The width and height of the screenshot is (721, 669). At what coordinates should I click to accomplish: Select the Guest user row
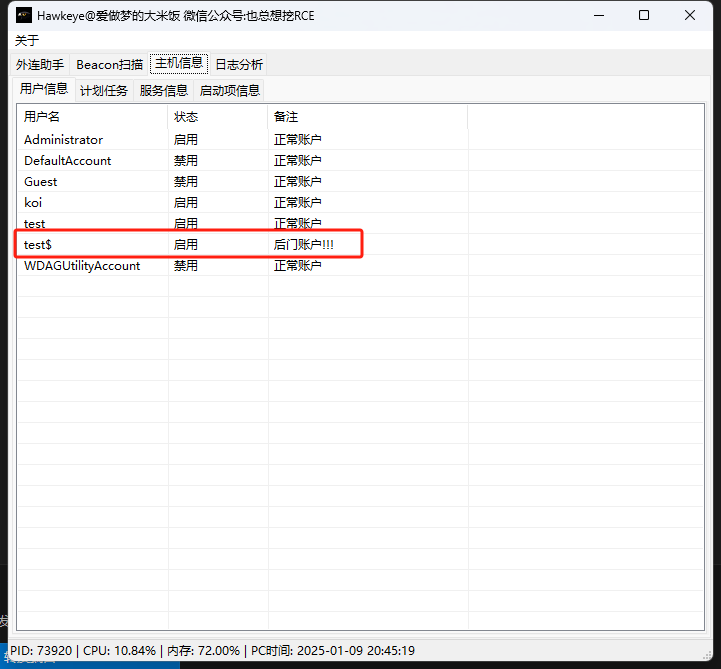(x=360, y=182)
